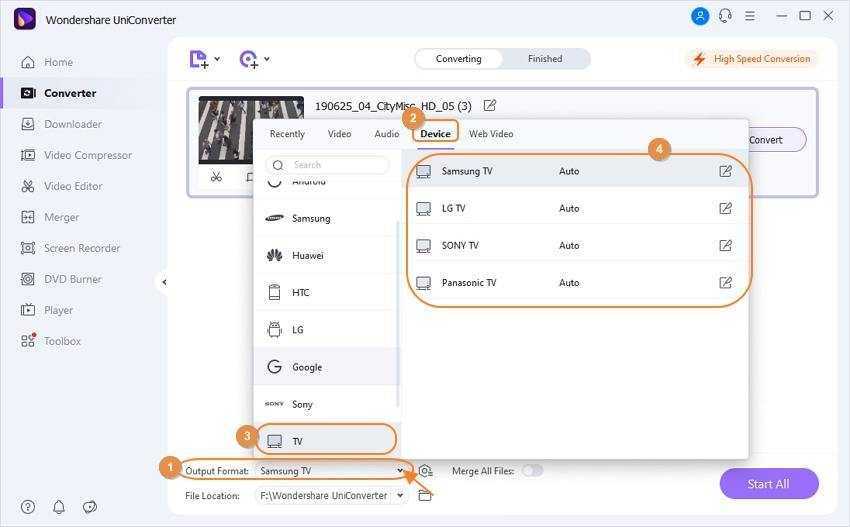This screenshot has height=527, width=850.
Task: Toggle Merge All Files switch
Action: tap(532, 471)
